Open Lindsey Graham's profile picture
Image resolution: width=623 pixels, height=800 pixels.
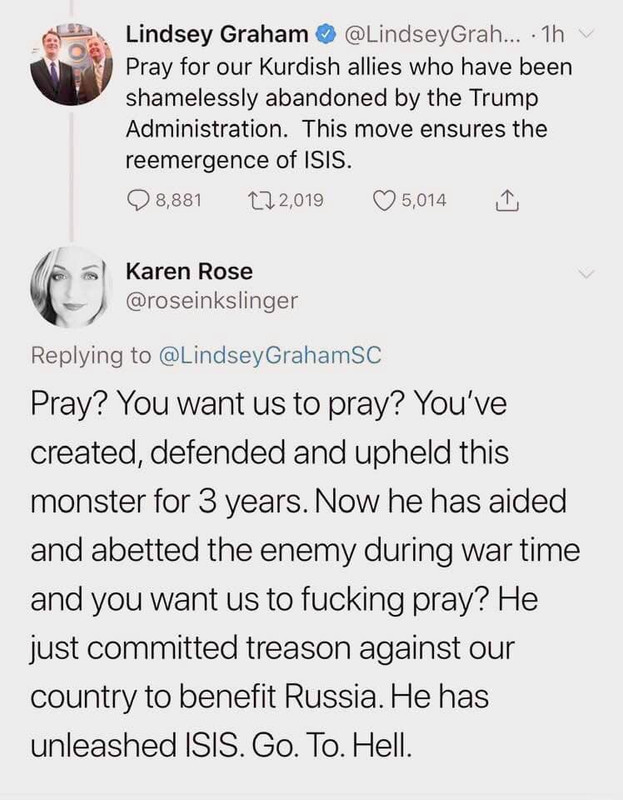coord(71,65)
